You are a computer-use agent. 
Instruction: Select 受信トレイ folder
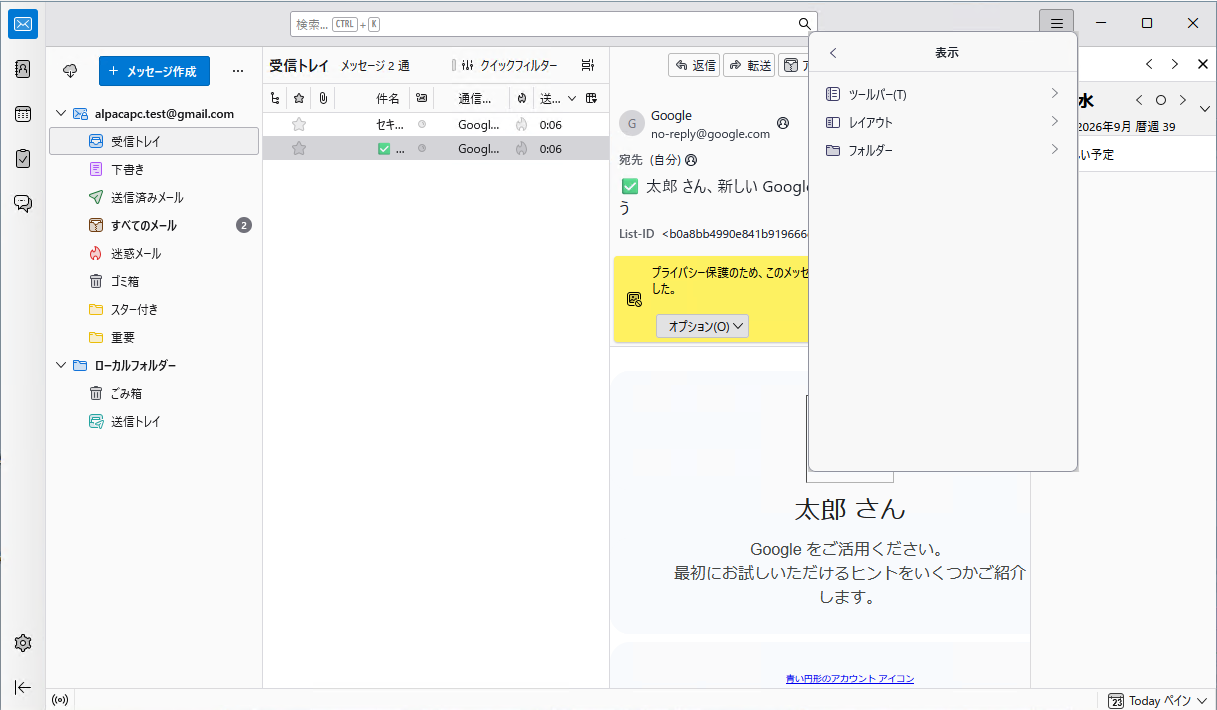coord(154,141)
